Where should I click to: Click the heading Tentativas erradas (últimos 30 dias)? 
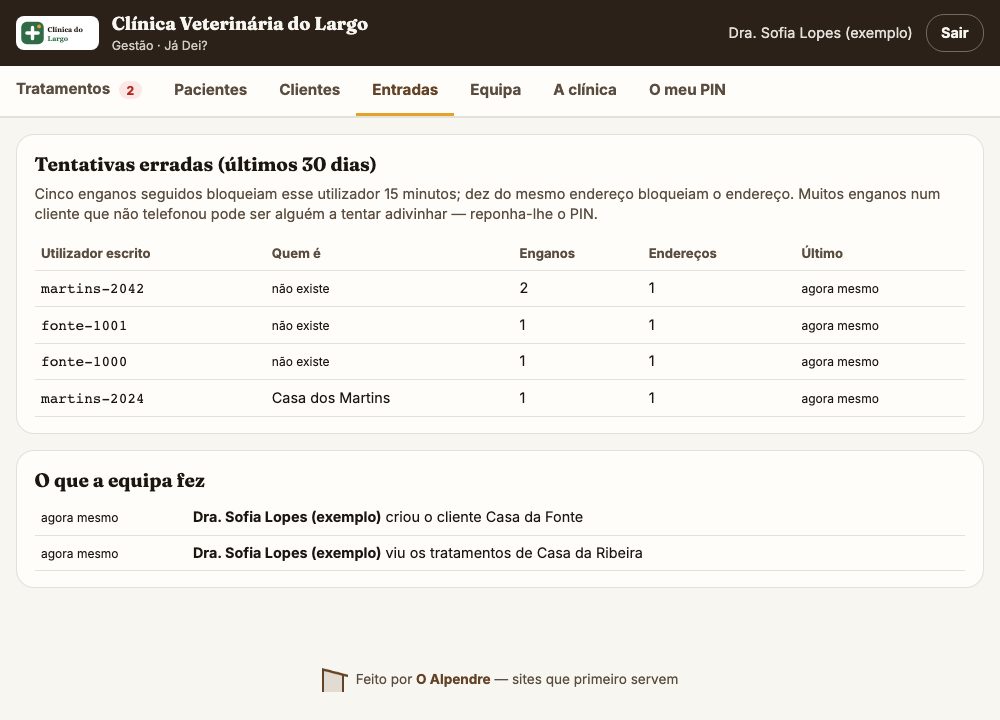[x=205, y=165]
